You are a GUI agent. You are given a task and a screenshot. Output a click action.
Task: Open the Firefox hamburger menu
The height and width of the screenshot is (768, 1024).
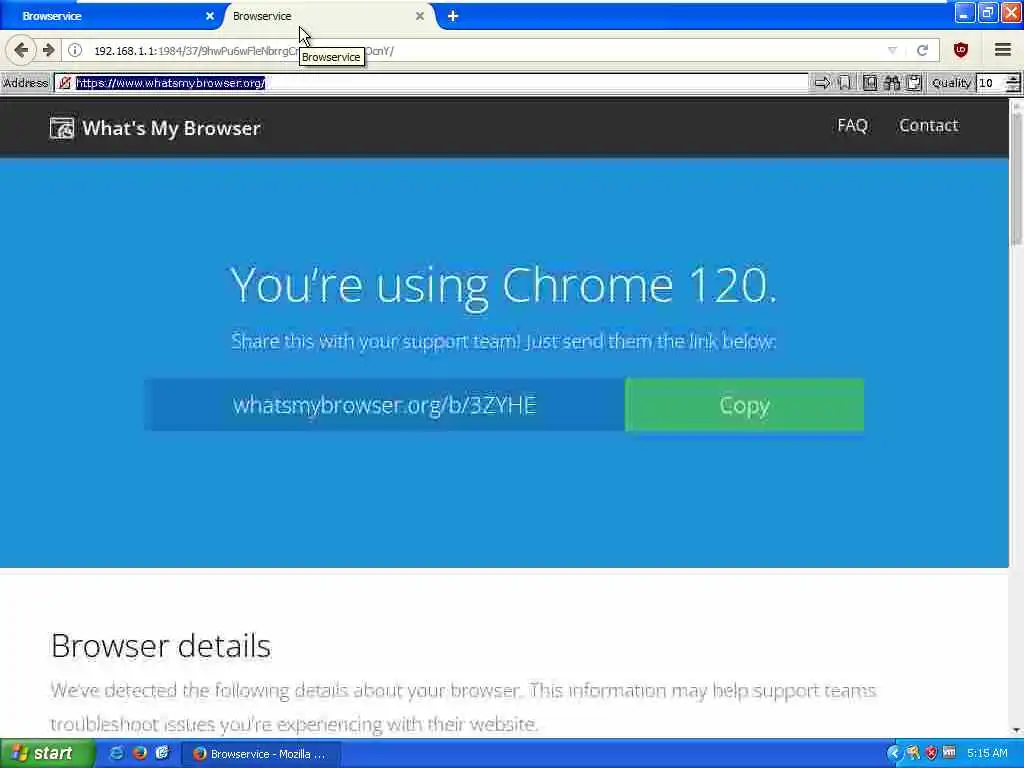pyautogui.click(x=1003, y=50)
